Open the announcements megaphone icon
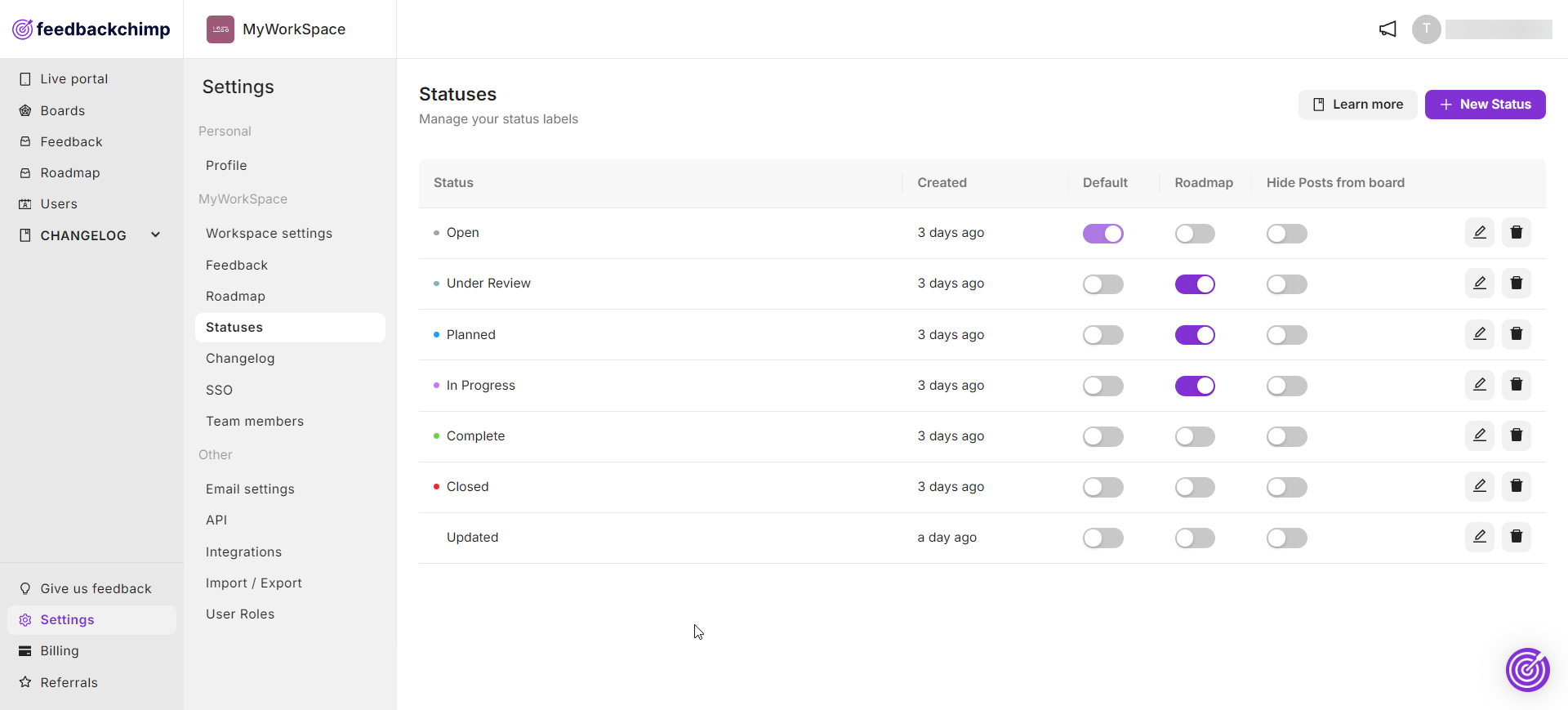This screenshot has height=710, width=1568. pos(1388,29)
